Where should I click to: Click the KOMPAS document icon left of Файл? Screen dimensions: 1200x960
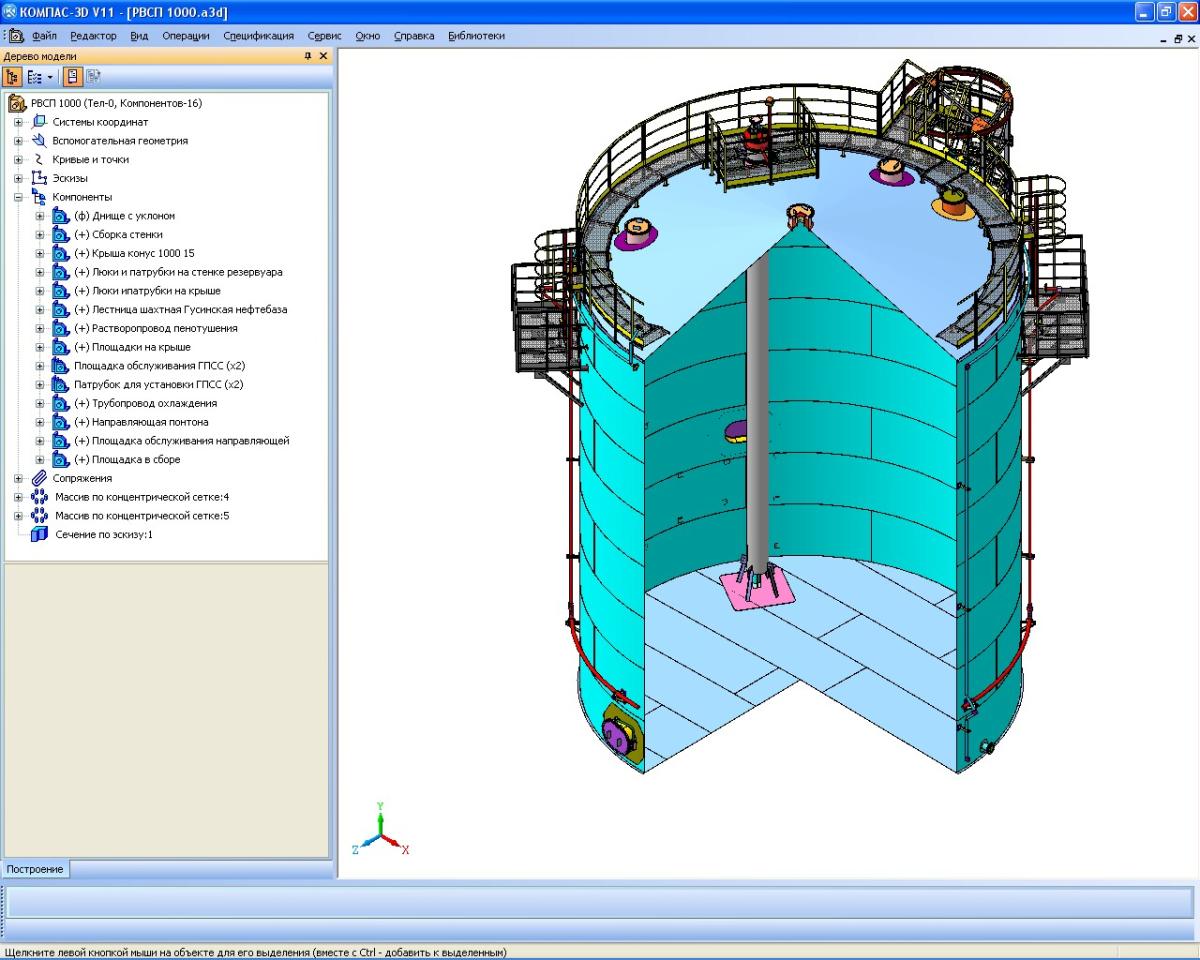[x=17, y=36]
